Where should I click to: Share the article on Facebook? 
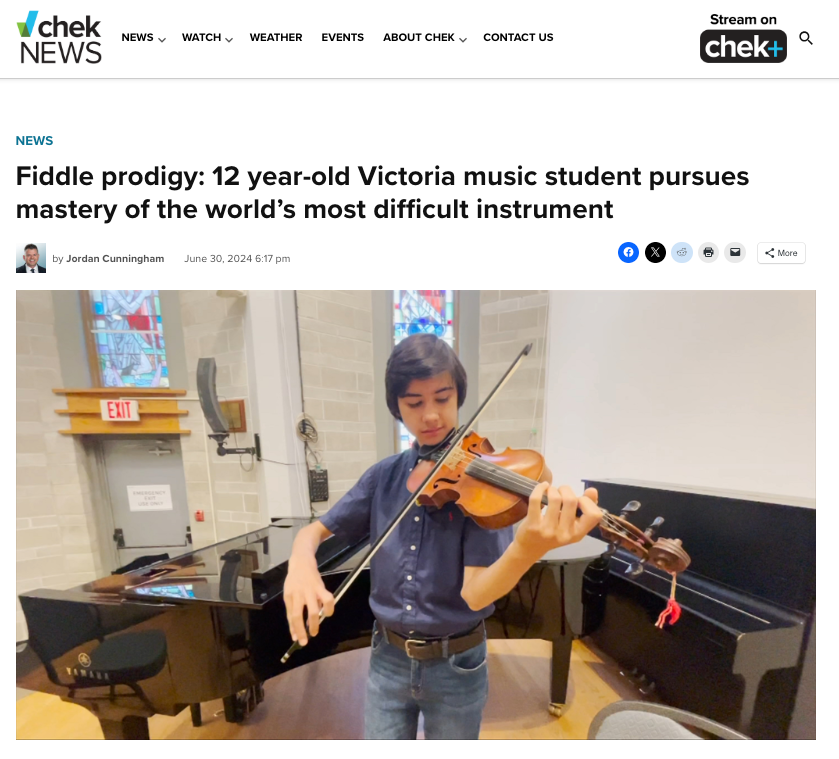pyautogui.click(x=628, y=252)
